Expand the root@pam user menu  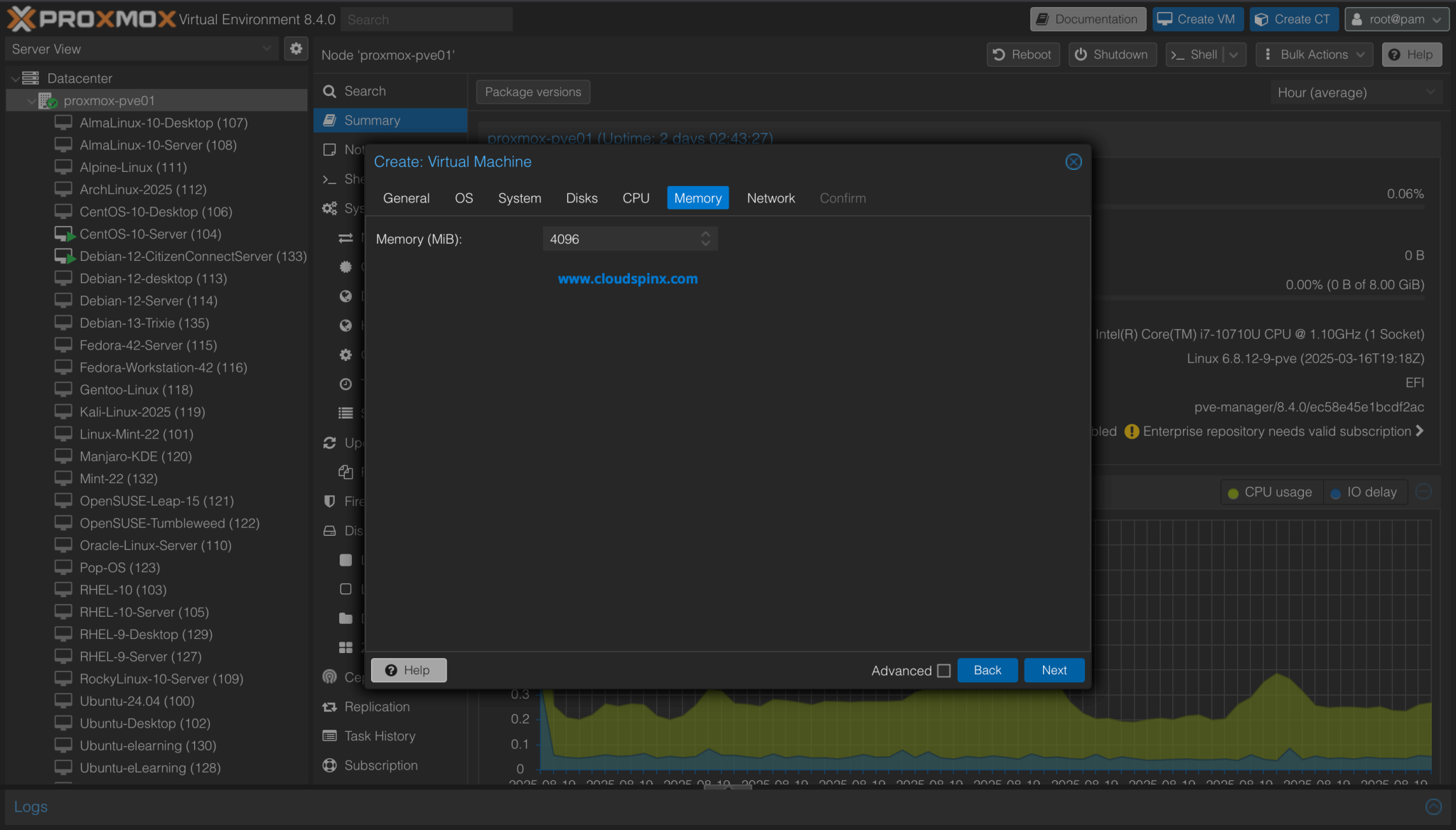click(1396, 19)
